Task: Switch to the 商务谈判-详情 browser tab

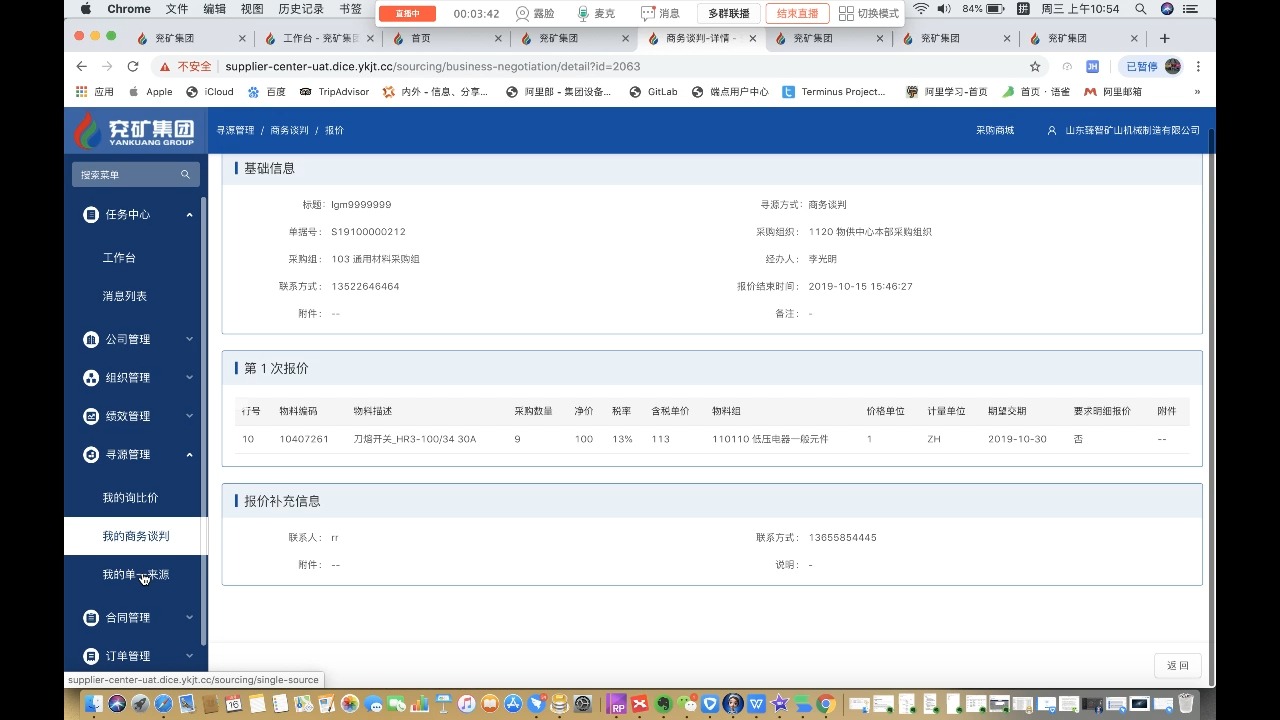Action: tap(700, 37)
